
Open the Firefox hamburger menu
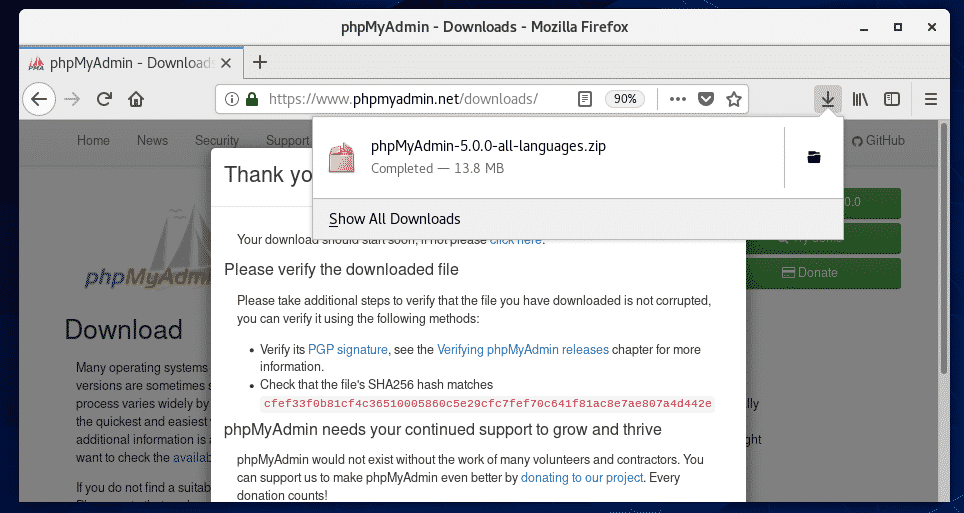tap(931, 99)
